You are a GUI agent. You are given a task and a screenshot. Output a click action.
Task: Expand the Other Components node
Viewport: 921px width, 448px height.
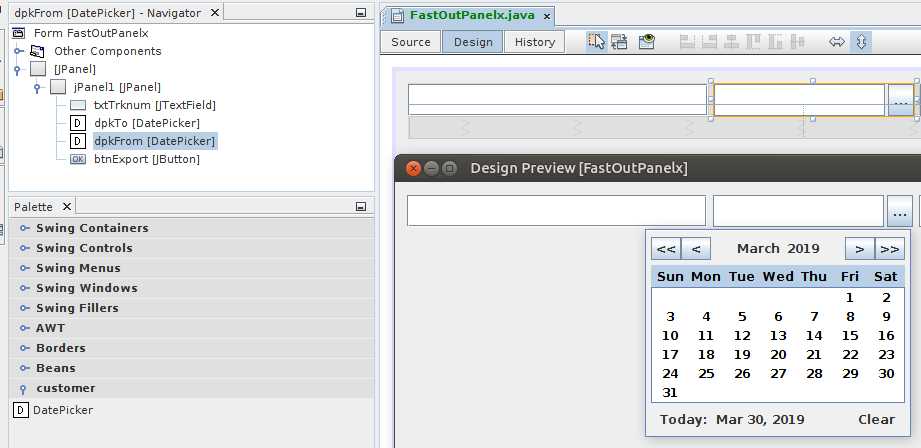(19, 51)
